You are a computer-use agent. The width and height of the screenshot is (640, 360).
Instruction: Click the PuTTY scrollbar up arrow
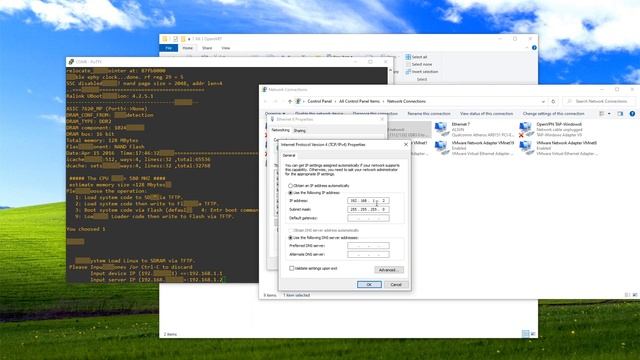390,71
